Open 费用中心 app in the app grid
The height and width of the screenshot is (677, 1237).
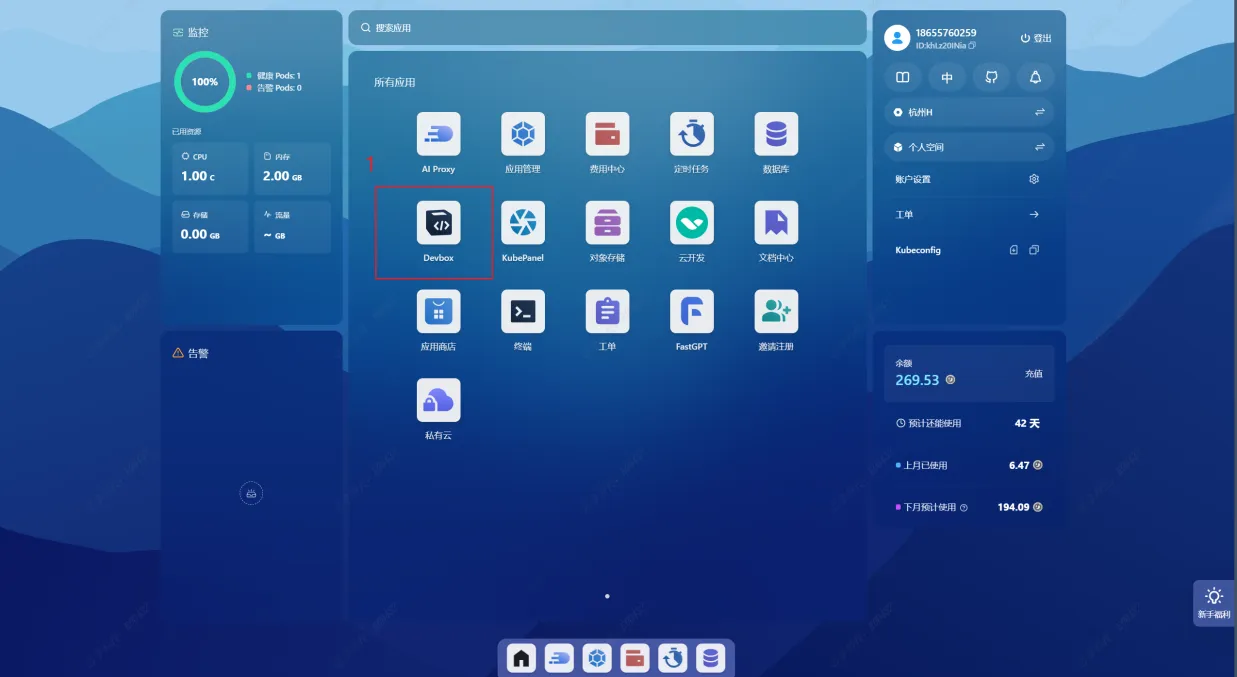(607, 134)
